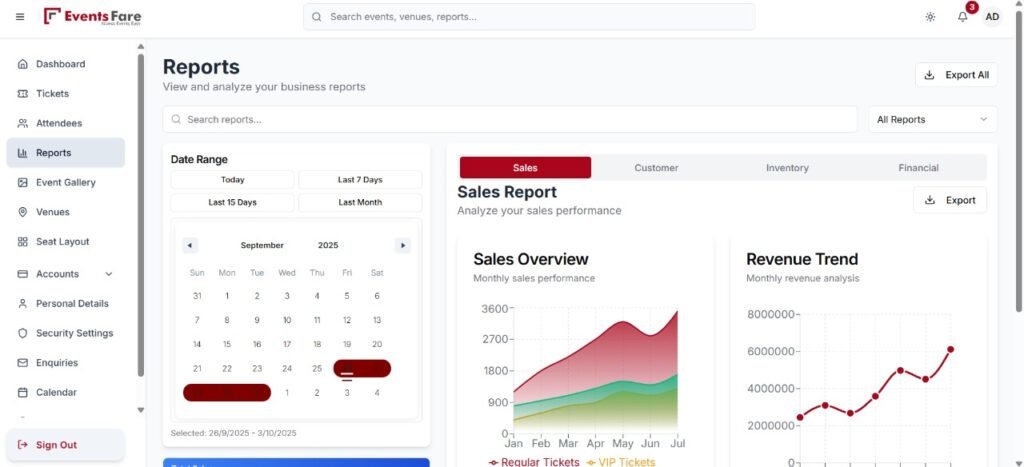The width and height of the screenshot is (1024, 467).
Task: Go to previous month in calendar
Action: [190, 245]
